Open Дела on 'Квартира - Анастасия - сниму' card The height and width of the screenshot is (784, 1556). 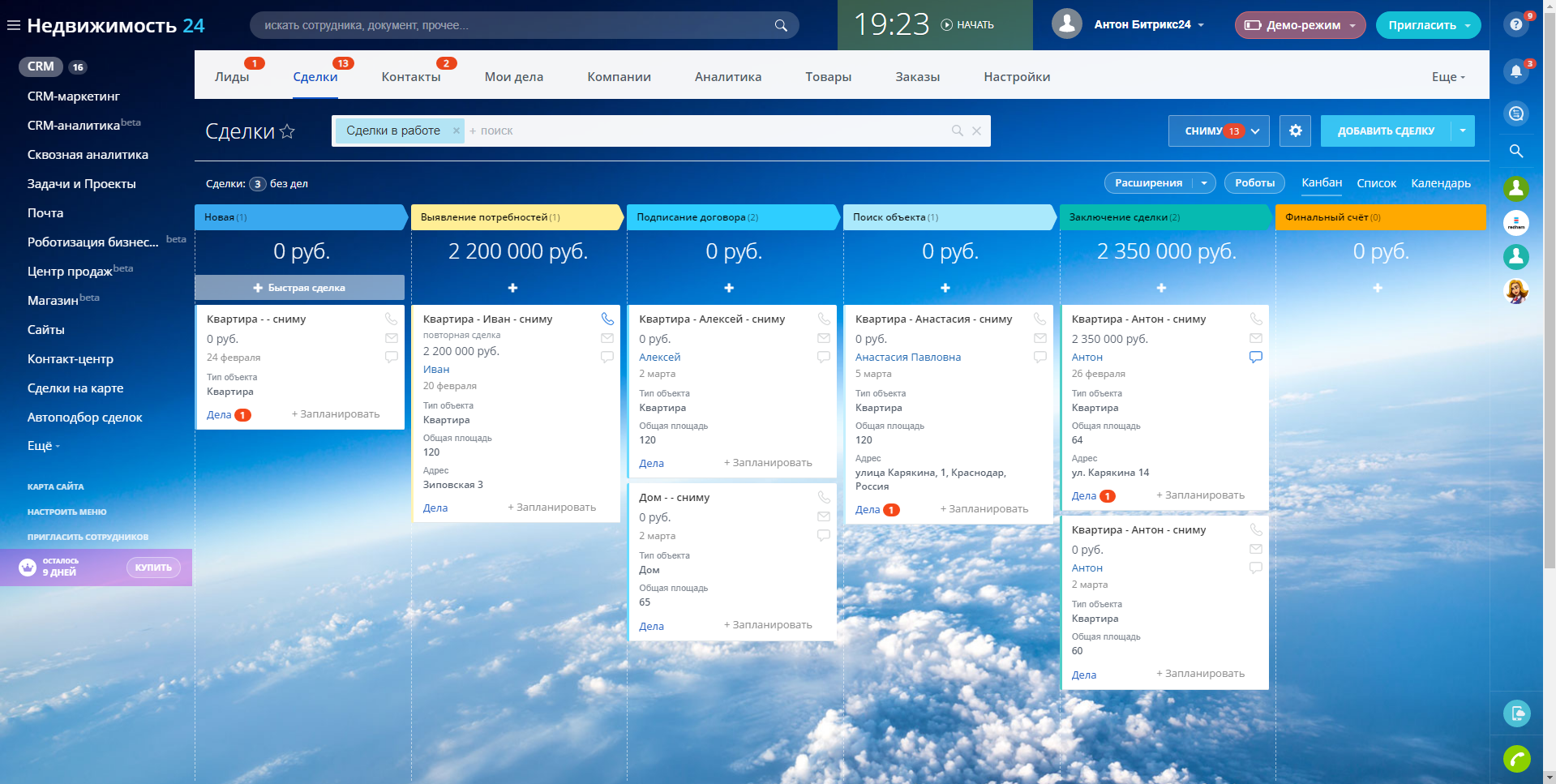click(x=868, y=510)
